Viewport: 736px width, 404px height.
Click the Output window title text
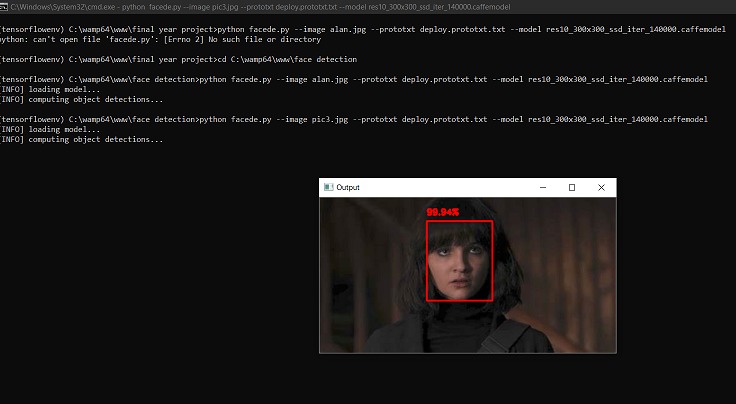pyautogui.click(x=348, y=187)
